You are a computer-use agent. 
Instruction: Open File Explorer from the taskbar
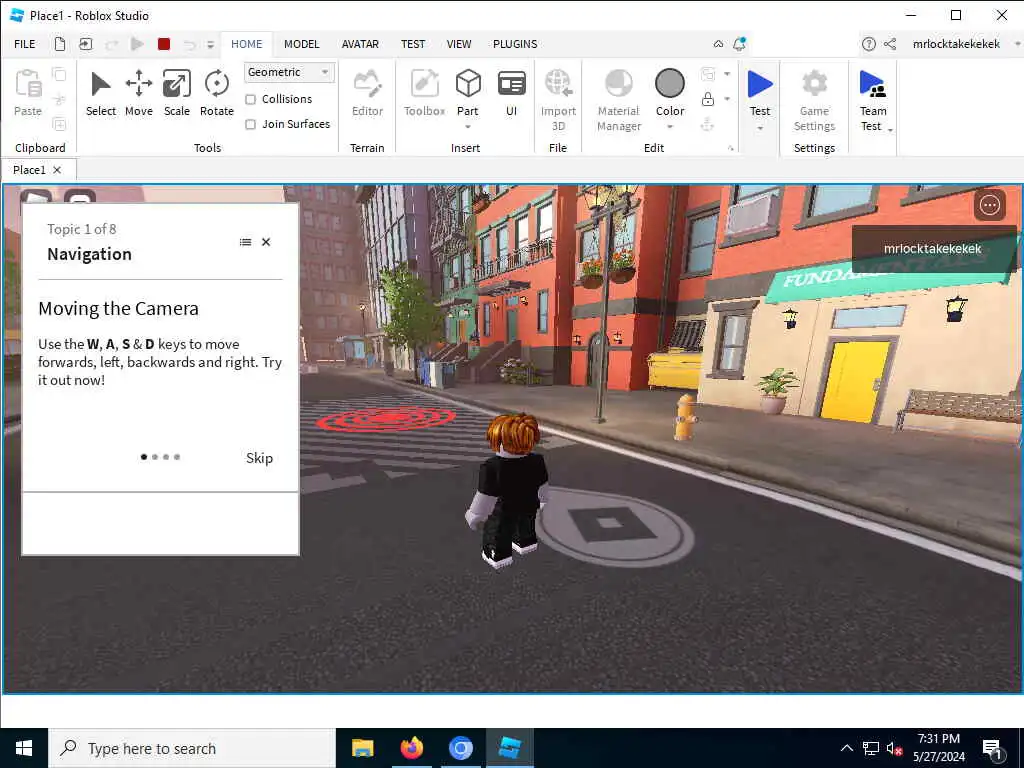coord(362,748)
